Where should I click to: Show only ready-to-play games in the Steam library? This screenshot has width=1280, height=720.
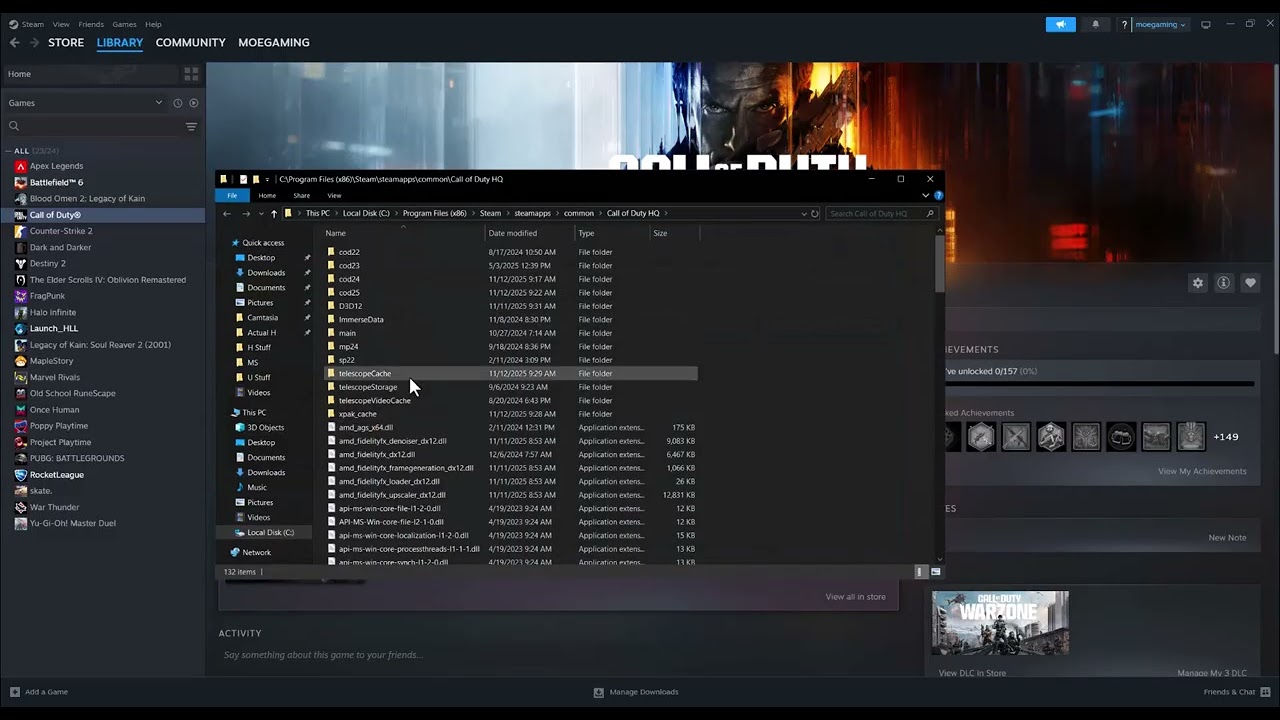194,103
